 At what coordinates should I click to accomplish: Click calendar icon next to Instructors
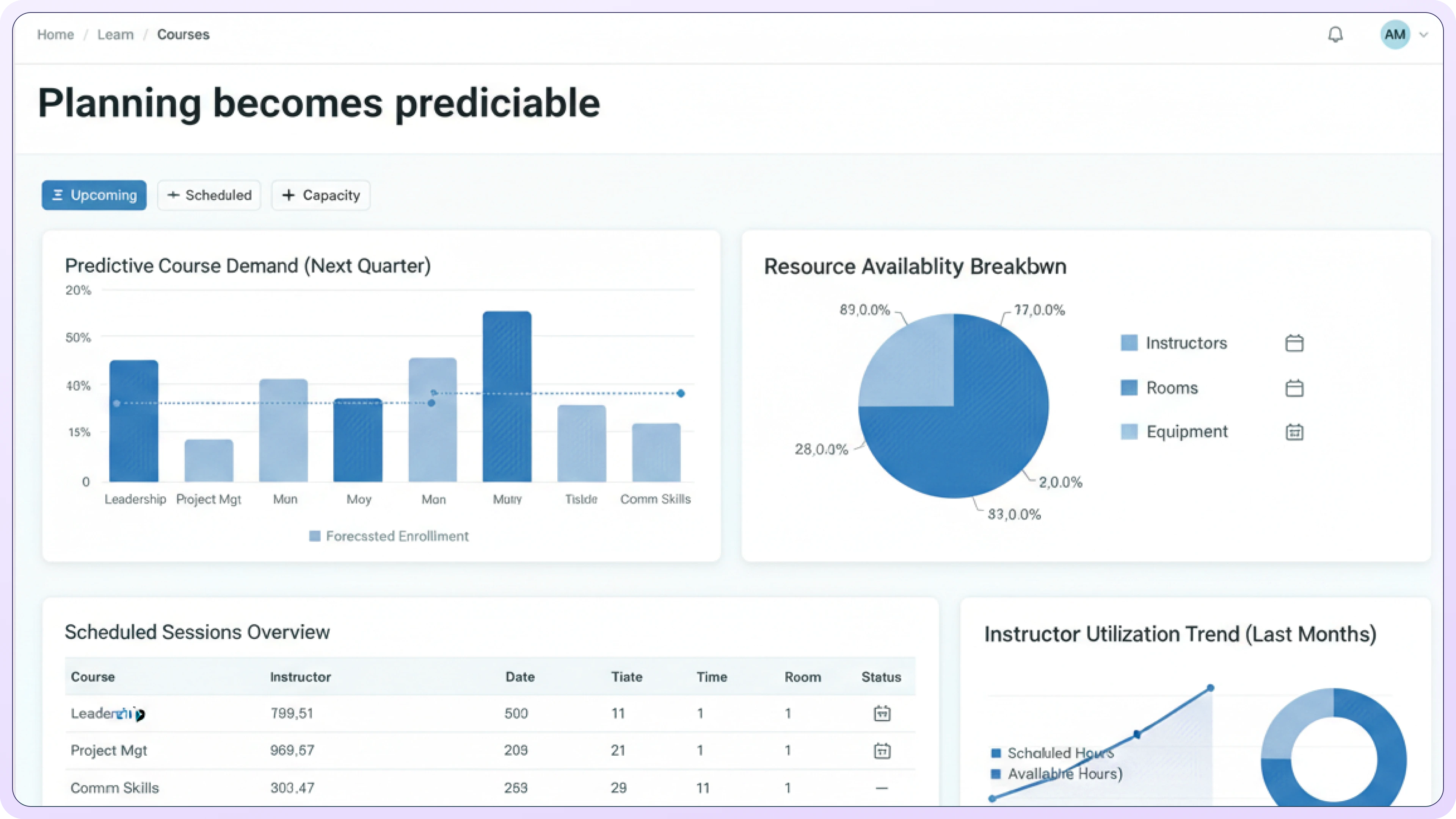tap(1294, 343)
